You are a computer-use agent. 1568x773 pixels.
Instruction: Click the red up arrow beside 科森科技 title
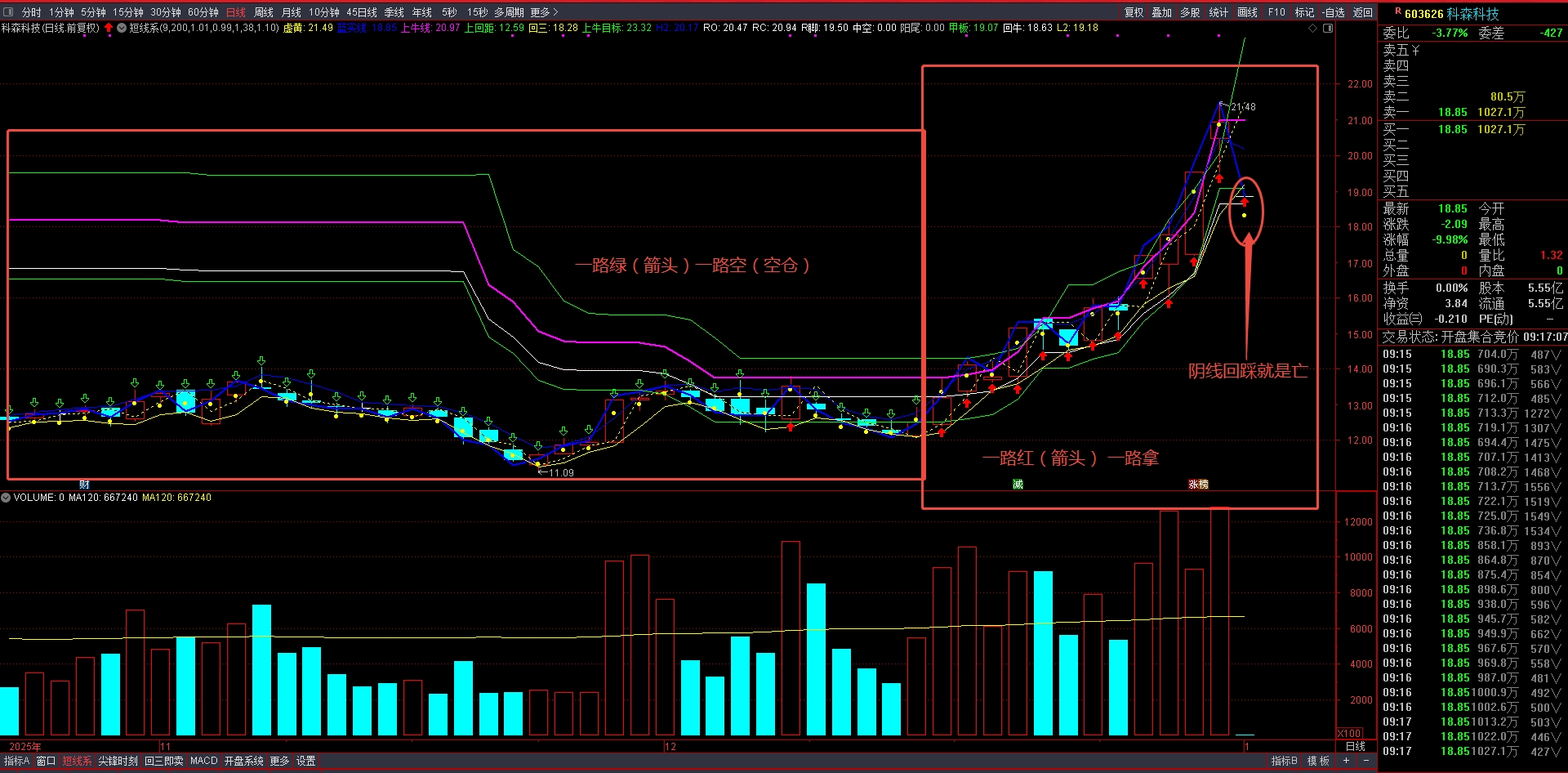coord(109,28)
